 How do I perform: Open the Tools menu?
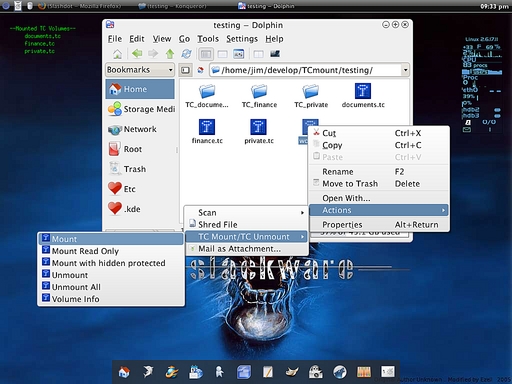[x=208, y=39]
